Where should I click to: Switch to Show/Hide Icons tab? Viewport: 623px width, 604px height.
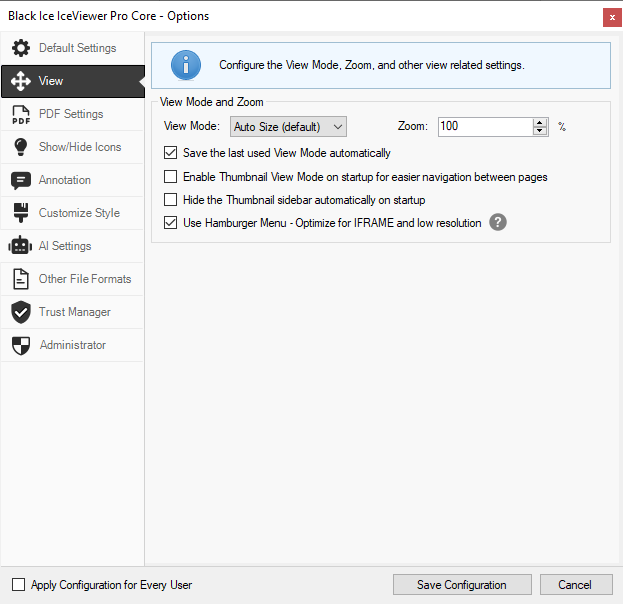[x=72, y=147]
